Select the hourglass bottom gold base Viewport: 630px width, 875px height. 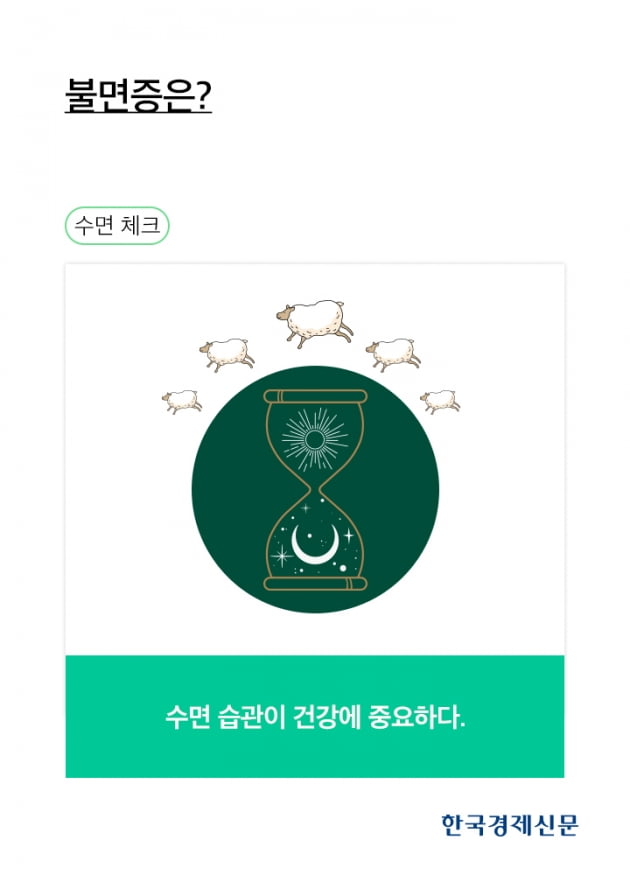[x=315, y=584]
